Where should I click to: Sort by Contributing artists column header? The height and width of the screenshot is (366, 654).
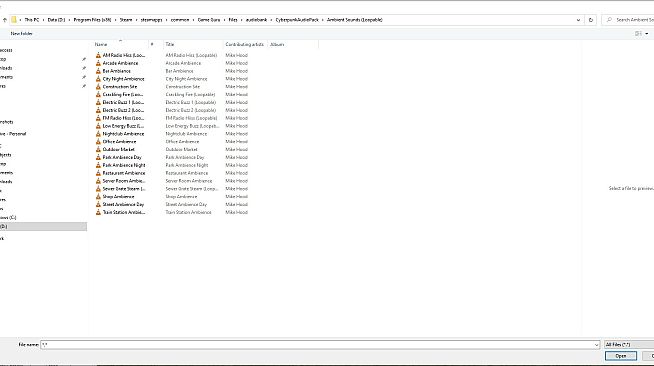(245, 44)
